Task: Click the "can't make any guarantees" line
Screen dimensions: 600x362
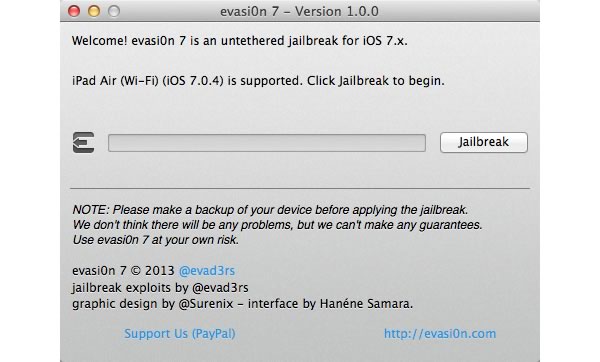Action: pyautogui.click(x=277, y=225)
